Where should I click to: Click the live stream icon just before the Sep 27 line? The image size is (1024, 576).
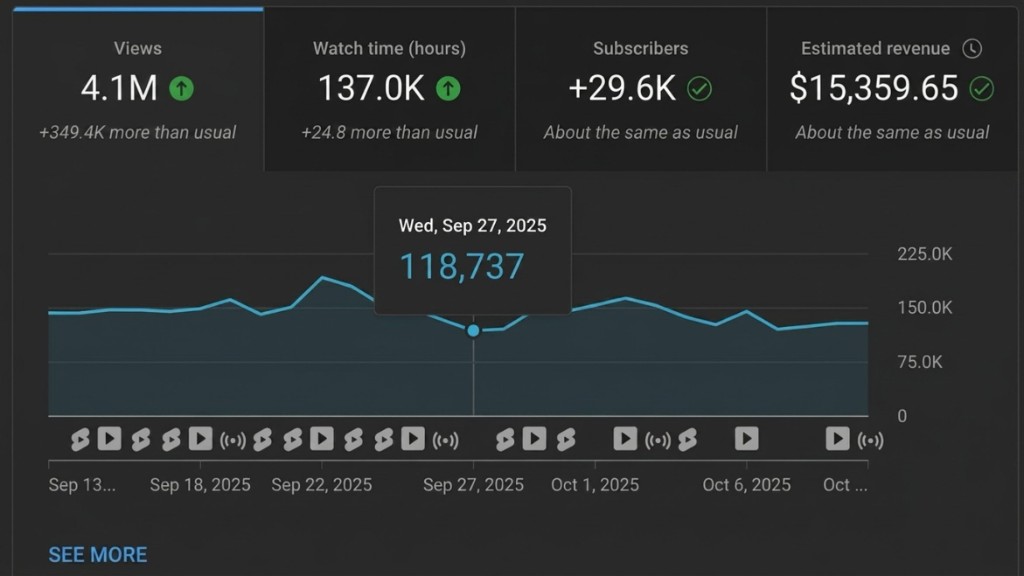445,441
